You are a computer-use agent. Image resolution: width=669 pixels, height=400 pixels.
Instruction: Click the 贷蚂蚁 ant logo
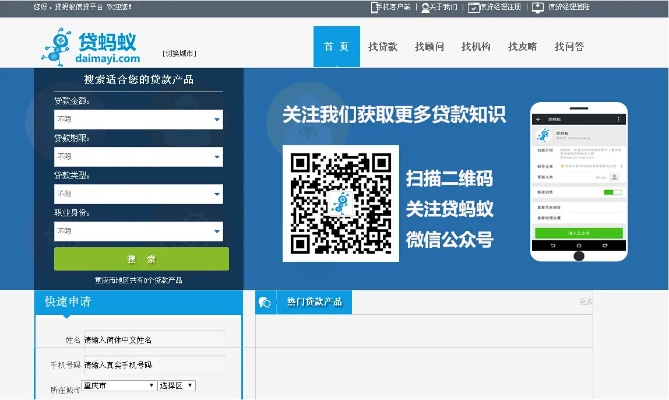[x=91, y=46]
